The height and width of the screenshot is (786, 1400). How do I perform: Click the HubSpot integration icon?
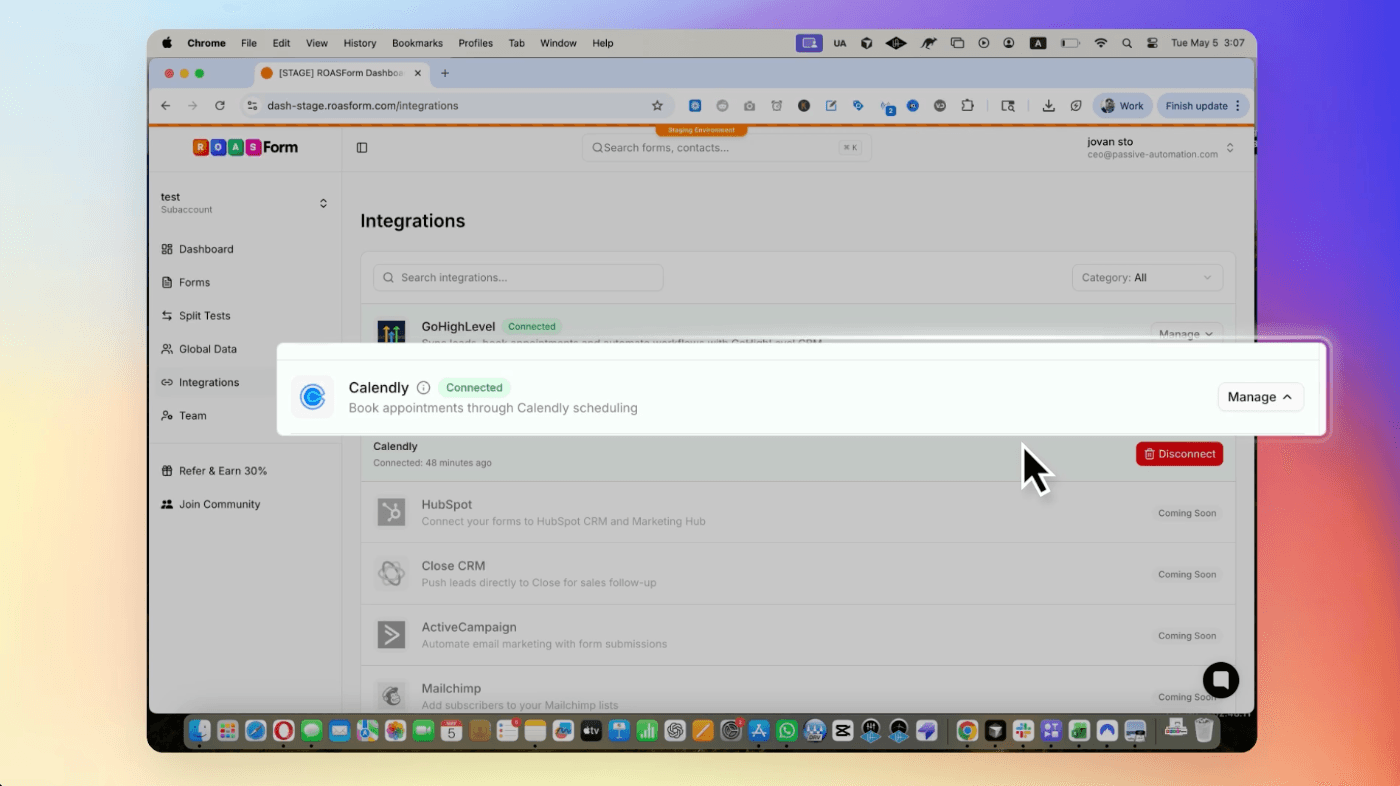(391, 512)
